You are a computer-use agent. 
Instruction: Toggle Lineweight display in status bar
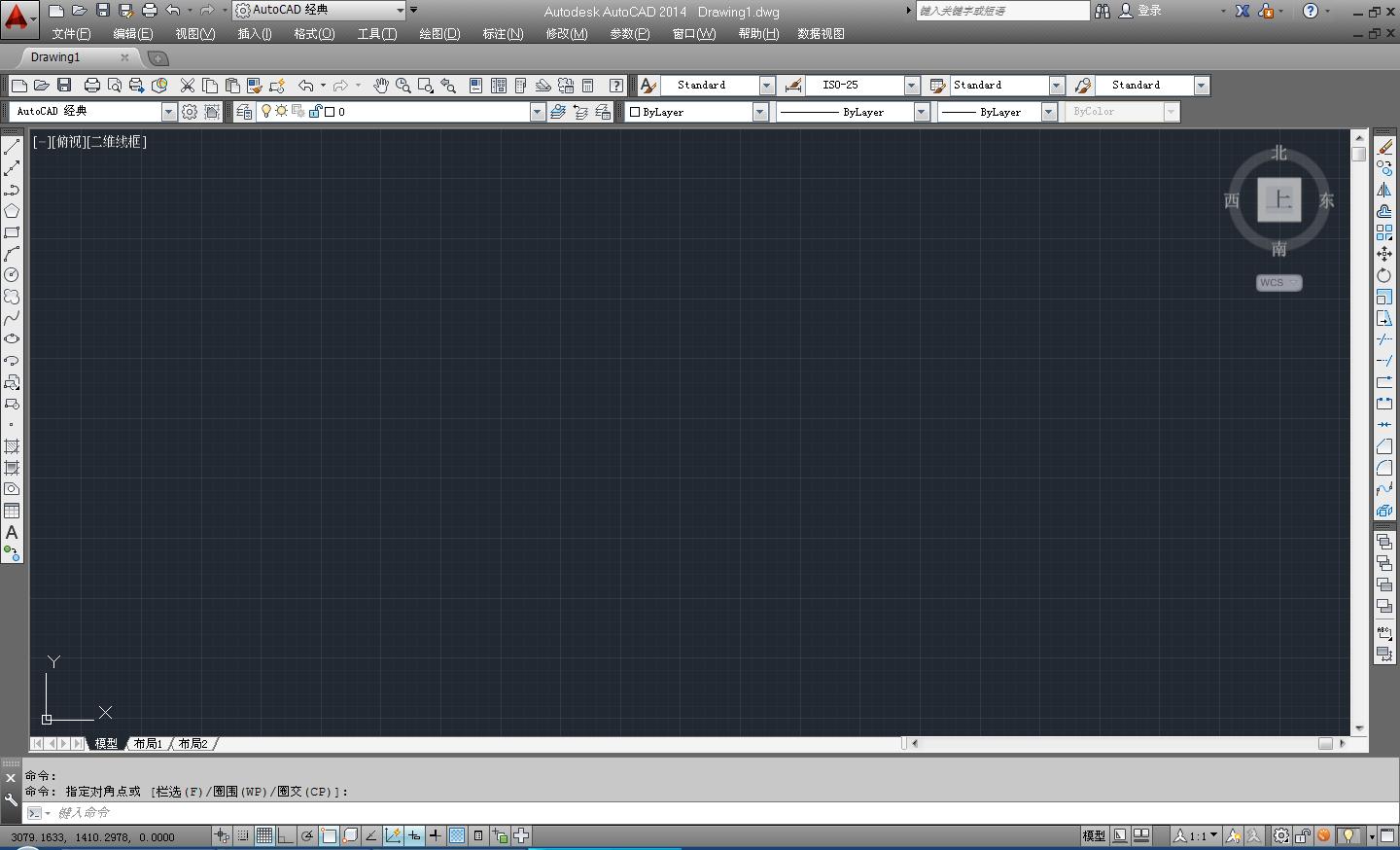pyautogui.click(x=436, y=835)
